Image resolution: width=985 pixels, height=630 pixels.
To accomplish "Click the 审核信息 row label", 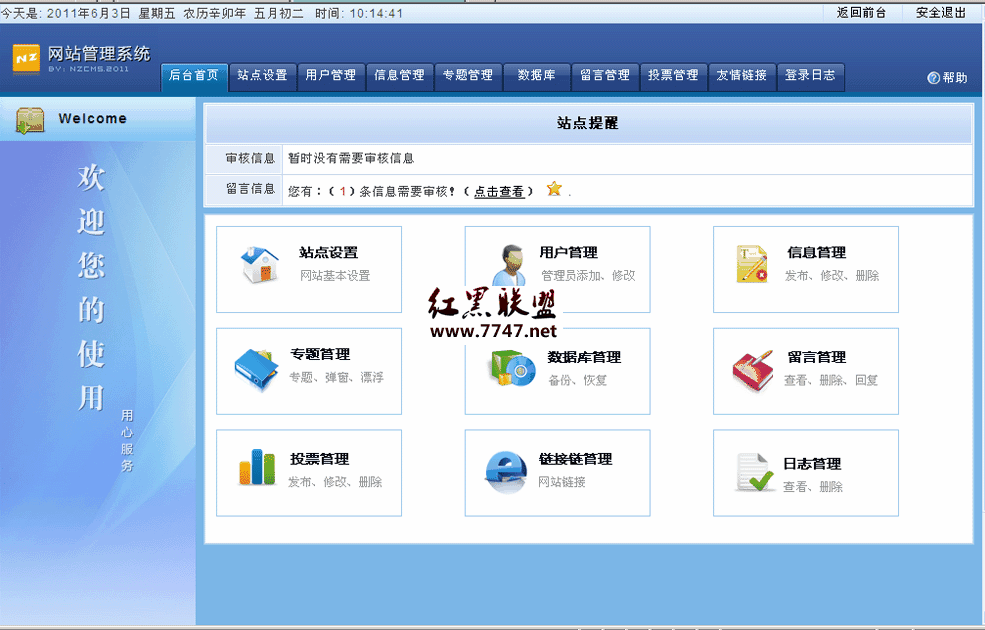I will click(251, 158).
